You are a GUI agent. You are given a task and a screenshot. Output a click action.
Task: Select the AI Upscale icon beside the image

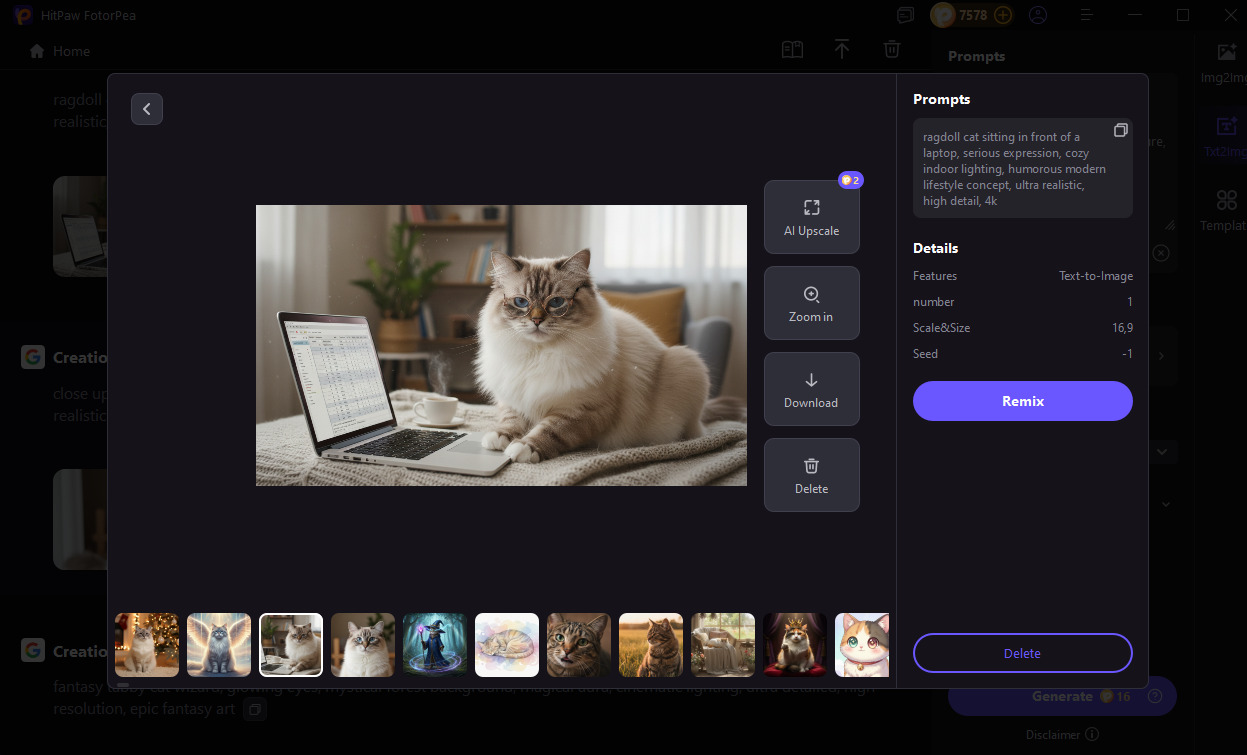pyautogui.click(x=811, y=207)
